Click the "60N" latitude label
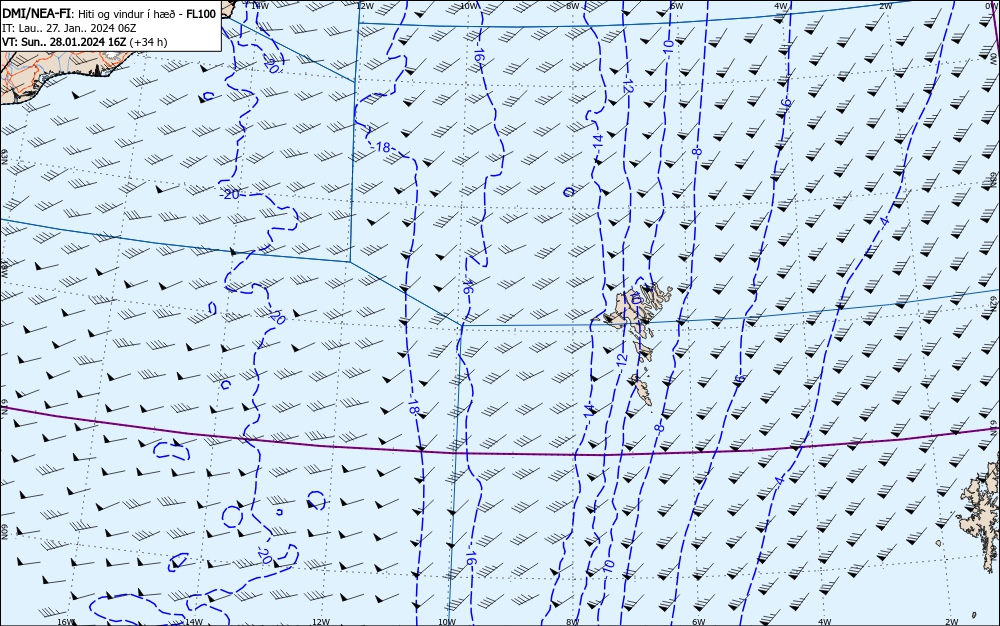1000x626 pixels. [x=4, y=532]
